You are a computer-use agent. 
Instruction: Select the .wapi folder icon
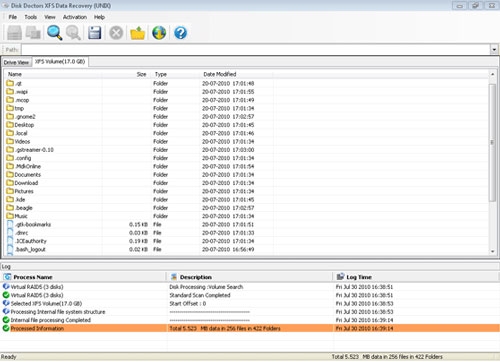10,91
